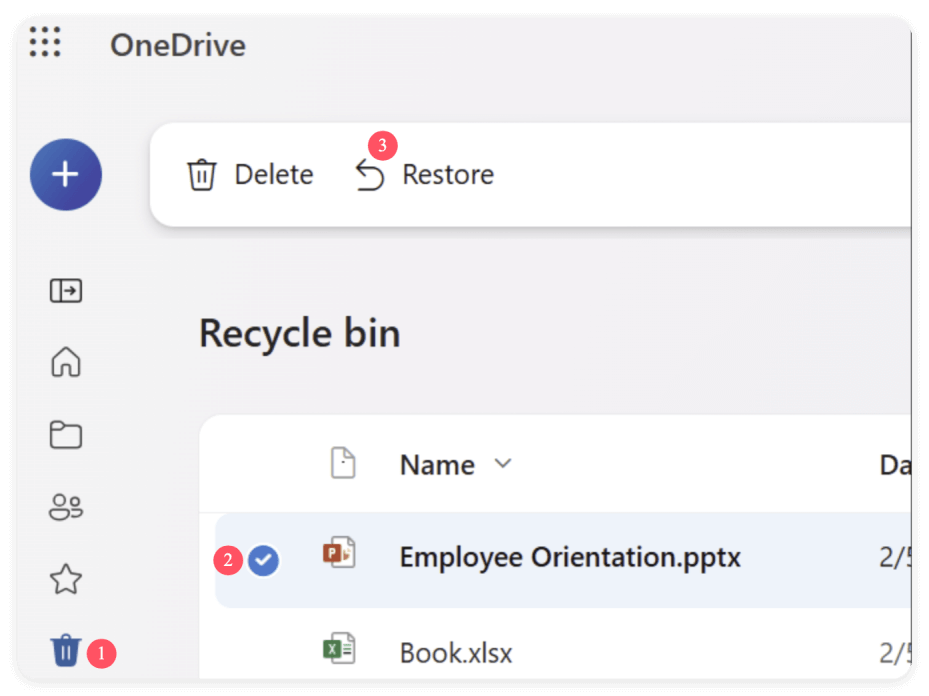Open My files via the folder icon
Screen dimensions: 929x696
point(65,435)
